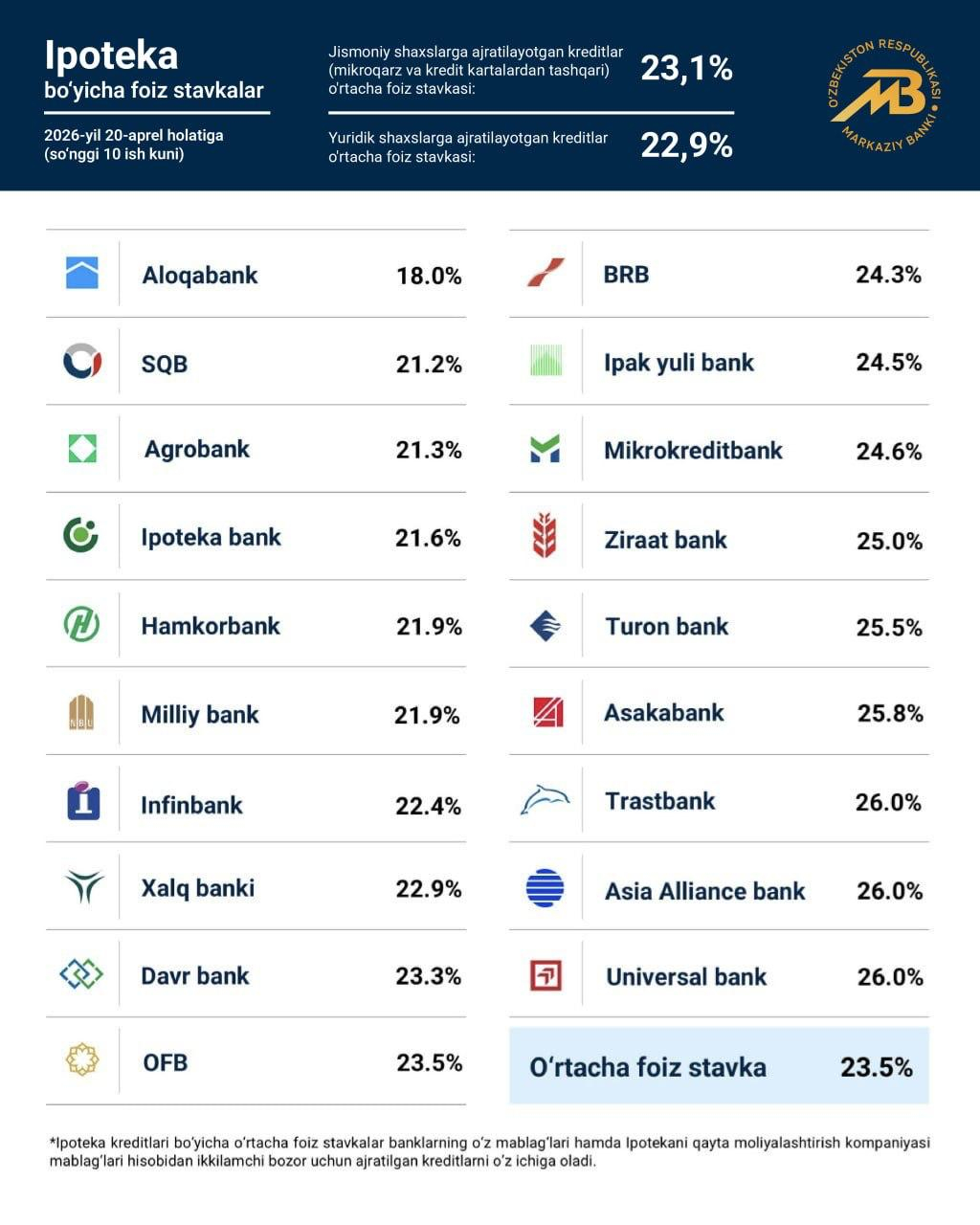980x1225 pixels.
Task: Click the Milliy bank name
Action: 200,715
